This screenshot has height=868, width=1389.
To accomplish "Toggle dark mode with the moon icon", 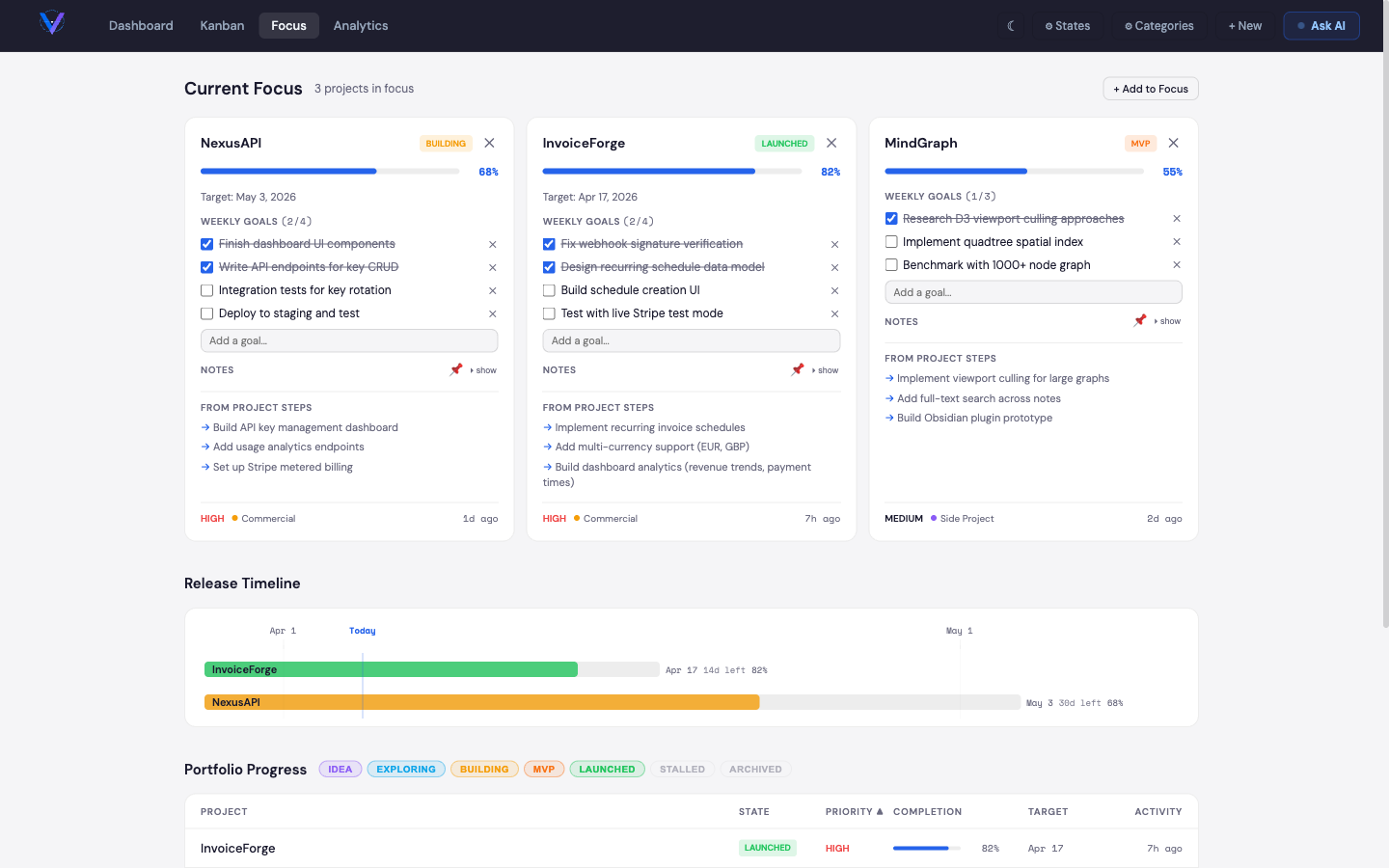I will pos(1011,26).
